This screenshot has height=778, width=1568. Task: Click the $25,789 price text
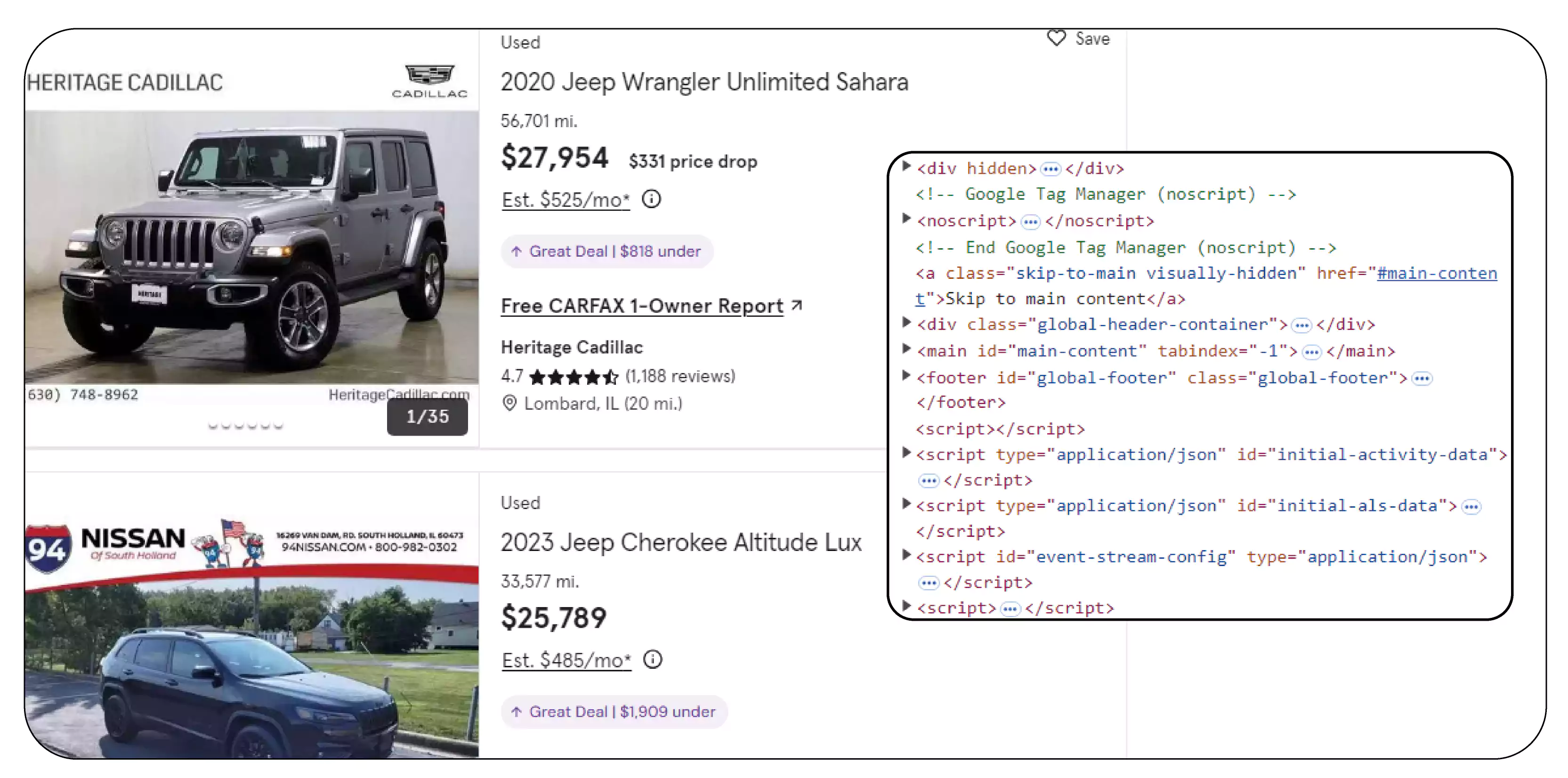click(553, 618)
